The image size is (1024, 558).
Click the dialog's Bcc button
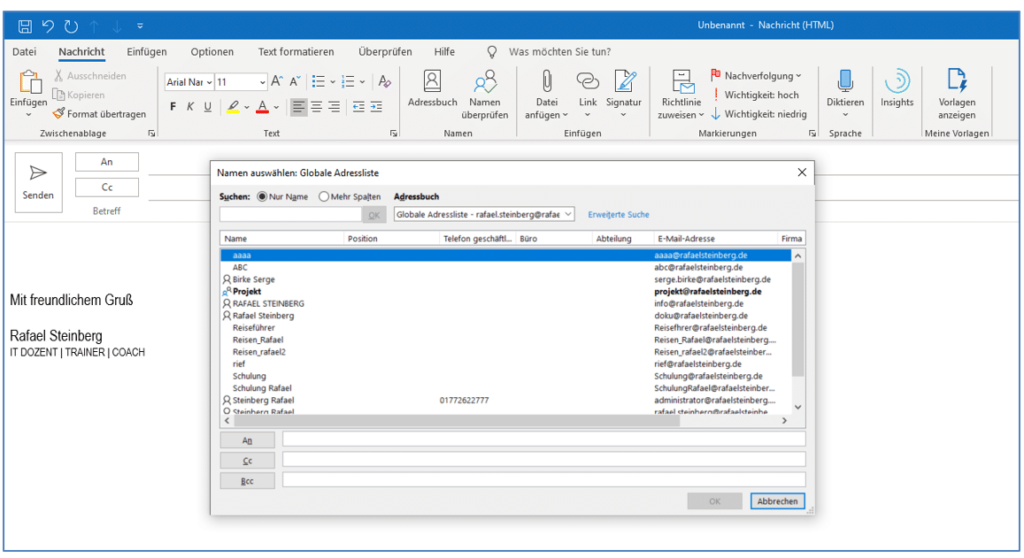point(247,481)
